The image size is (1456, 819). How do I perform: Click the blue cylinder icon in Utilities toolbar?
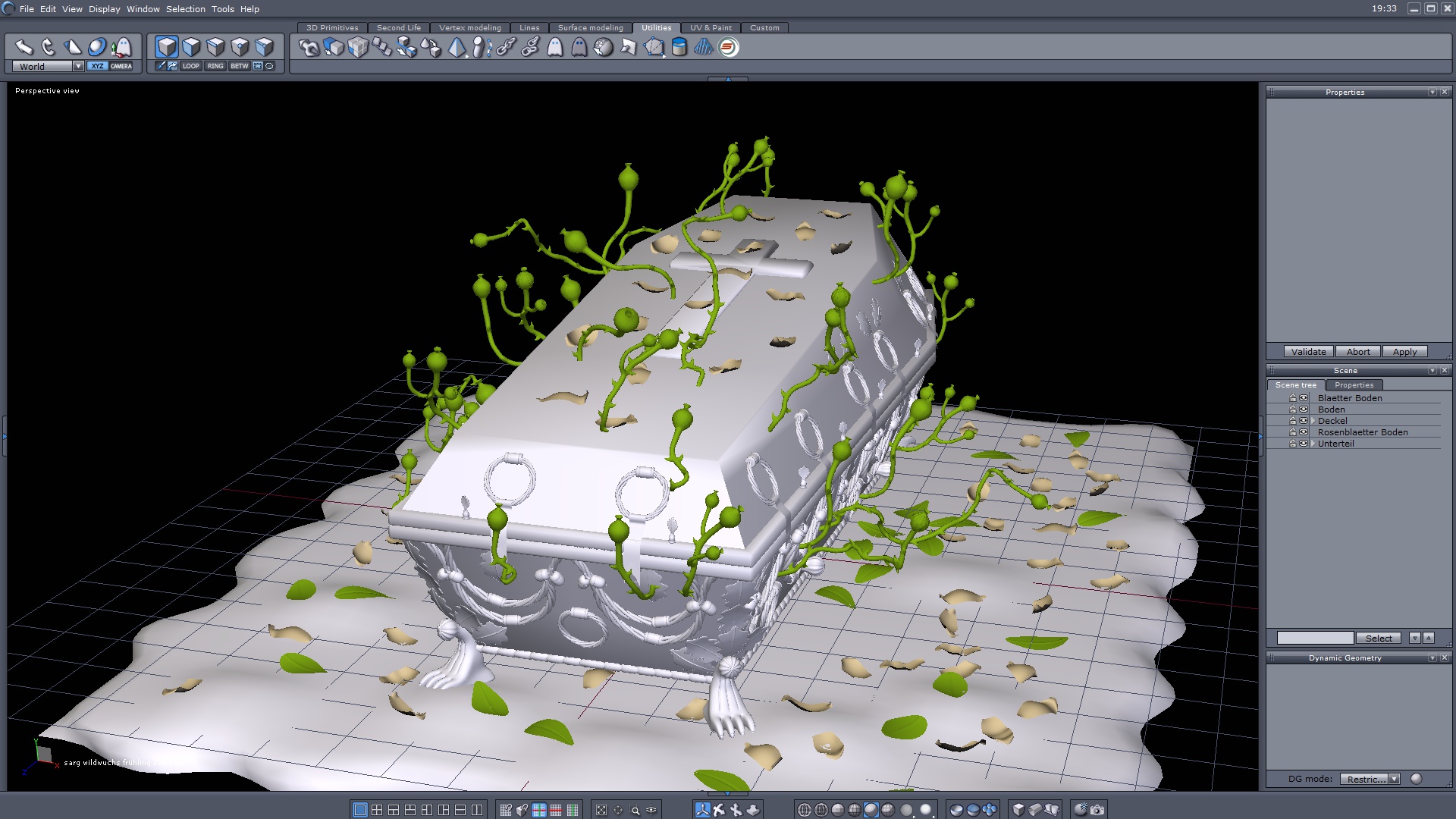coord(679,47)
